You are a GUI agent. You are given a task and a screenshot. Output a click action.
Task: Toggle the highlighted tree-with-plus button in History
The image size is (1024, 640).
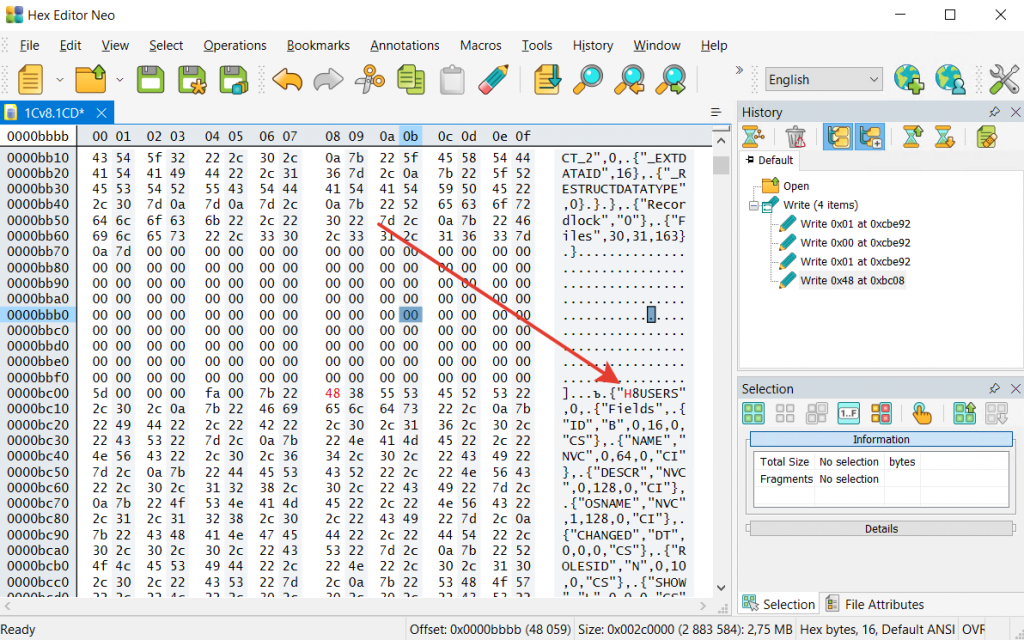(x=870, y=136)
